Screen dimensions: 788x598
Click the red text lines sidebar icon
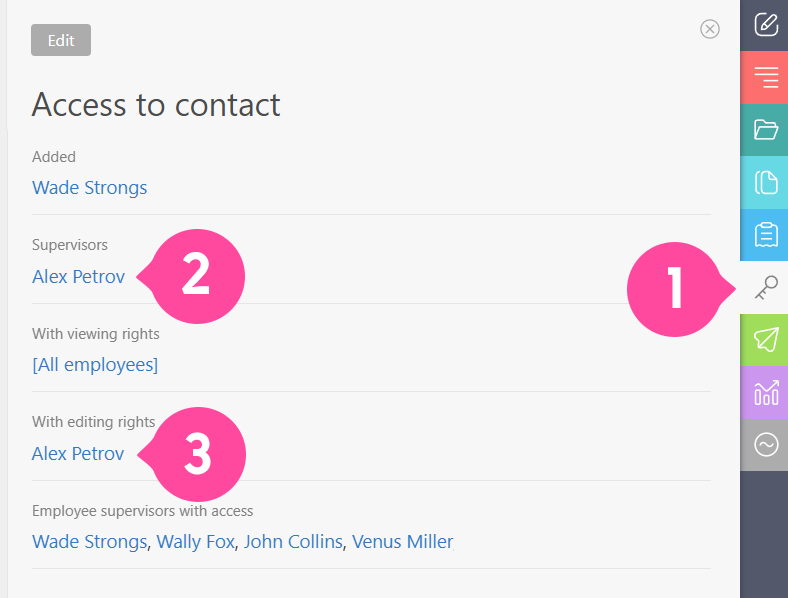tap(765, 77)
